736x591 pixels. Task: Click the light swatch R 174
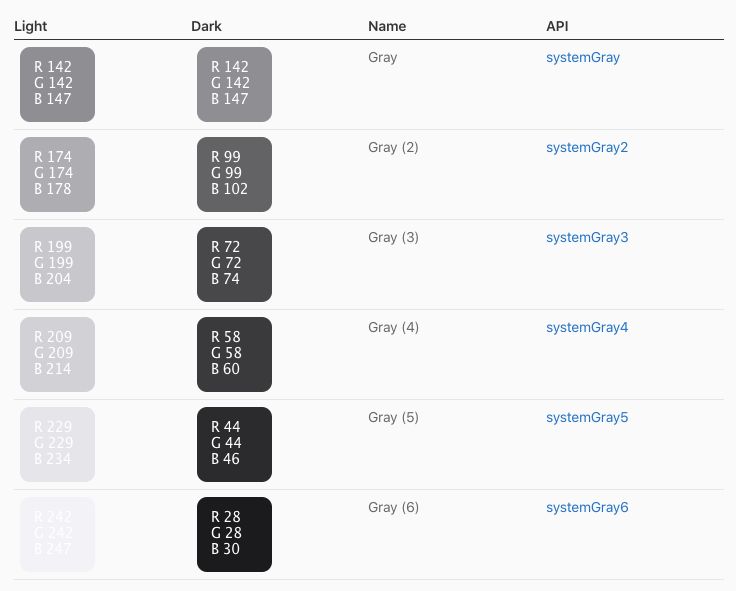(x=57, y=174)
